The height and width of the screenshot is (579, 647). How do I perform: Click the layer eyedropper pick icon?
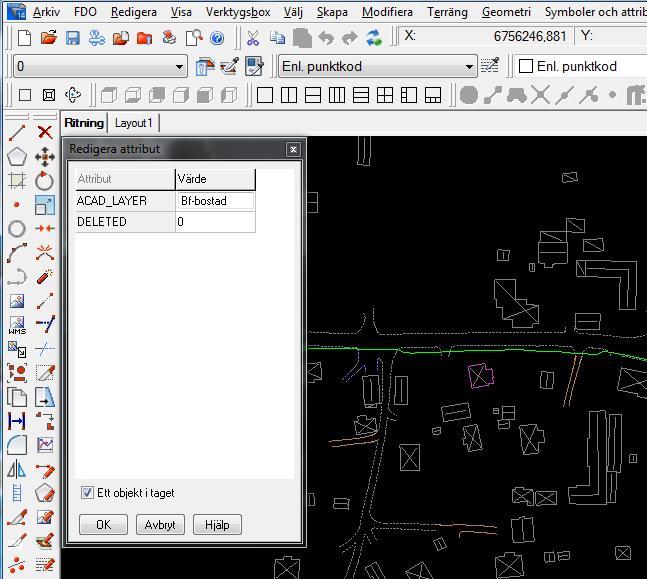[229, 66]
